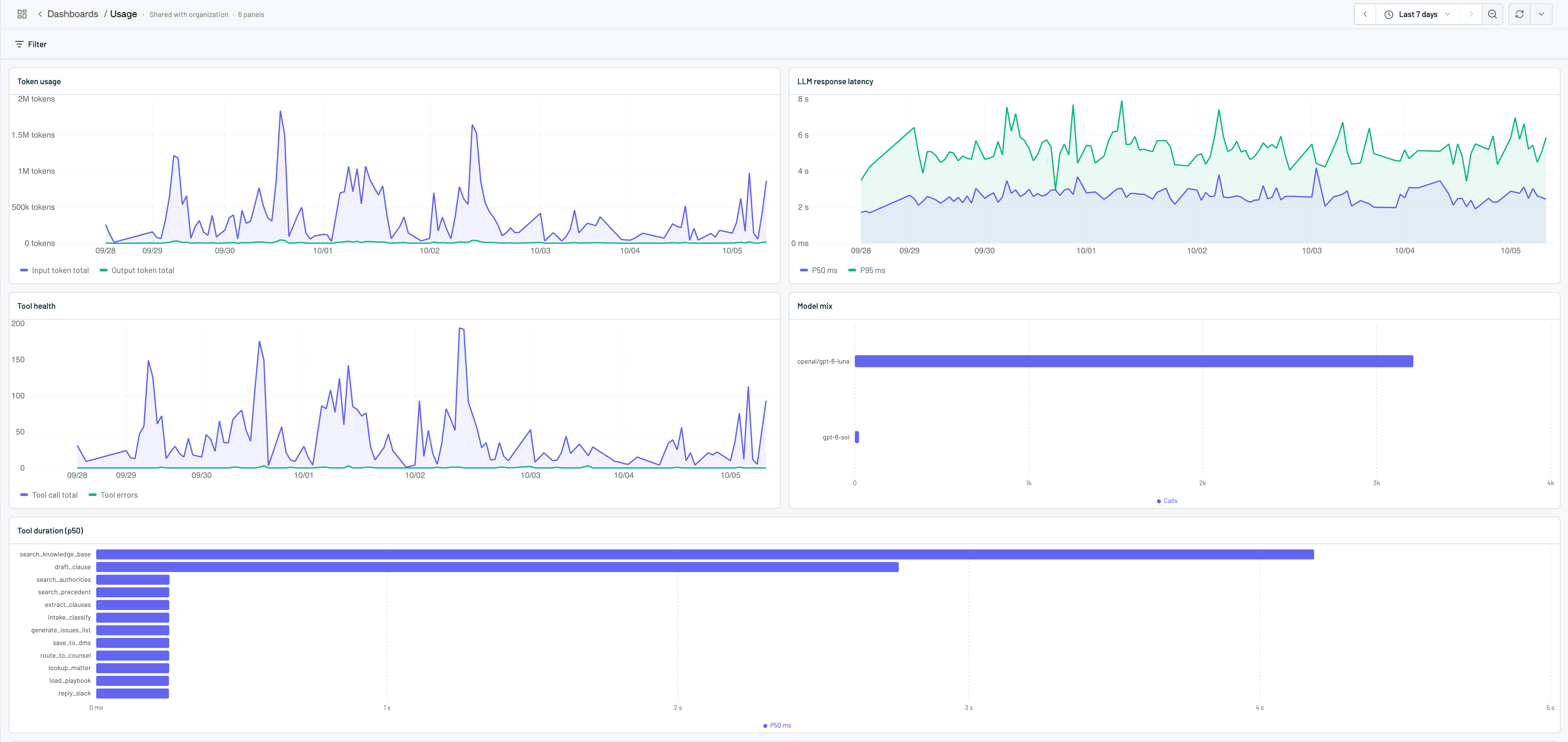Click the Tool health panel title

[x=36, y=306]
